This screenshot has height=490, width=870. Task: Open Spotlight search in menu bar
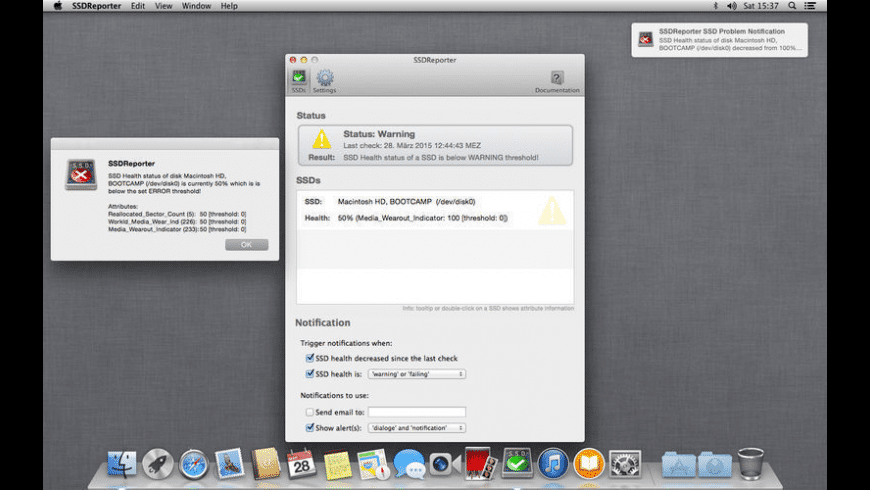pos(792,6)
